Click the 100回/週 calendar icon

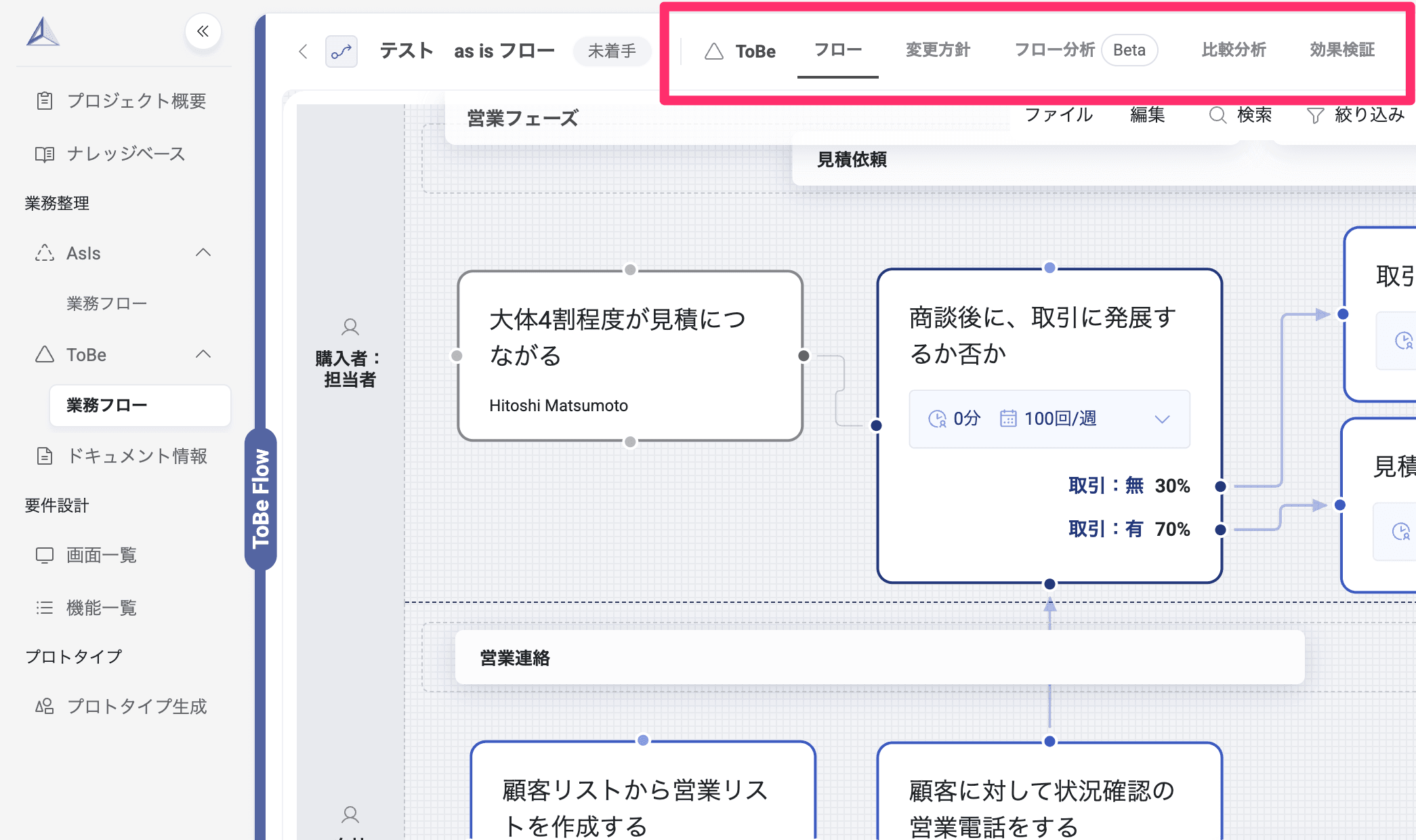[x=1008, y=419]
